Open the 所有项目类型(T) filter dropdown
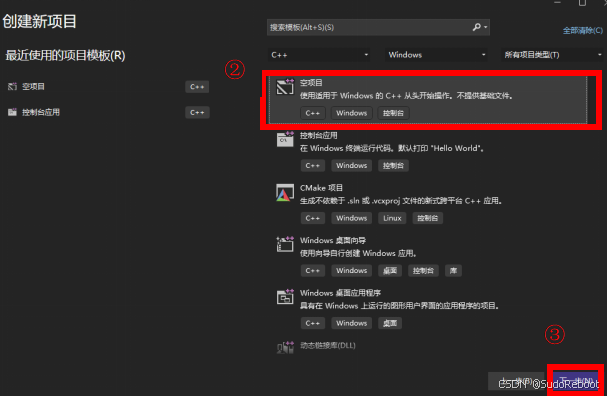This screenshot has width=607, height=396. [552, 55]
